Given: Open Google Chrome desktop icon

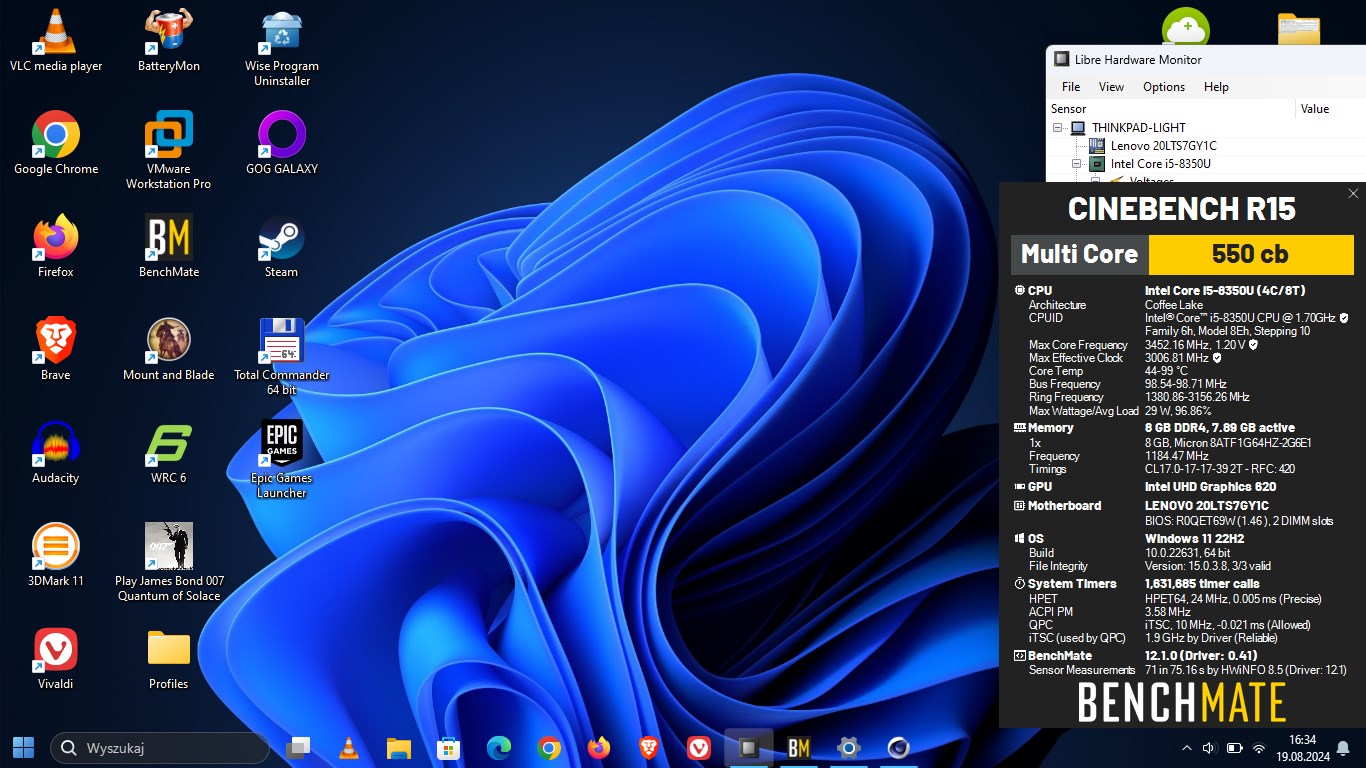Looking at the screenshot, I should [x=56, y=143].
